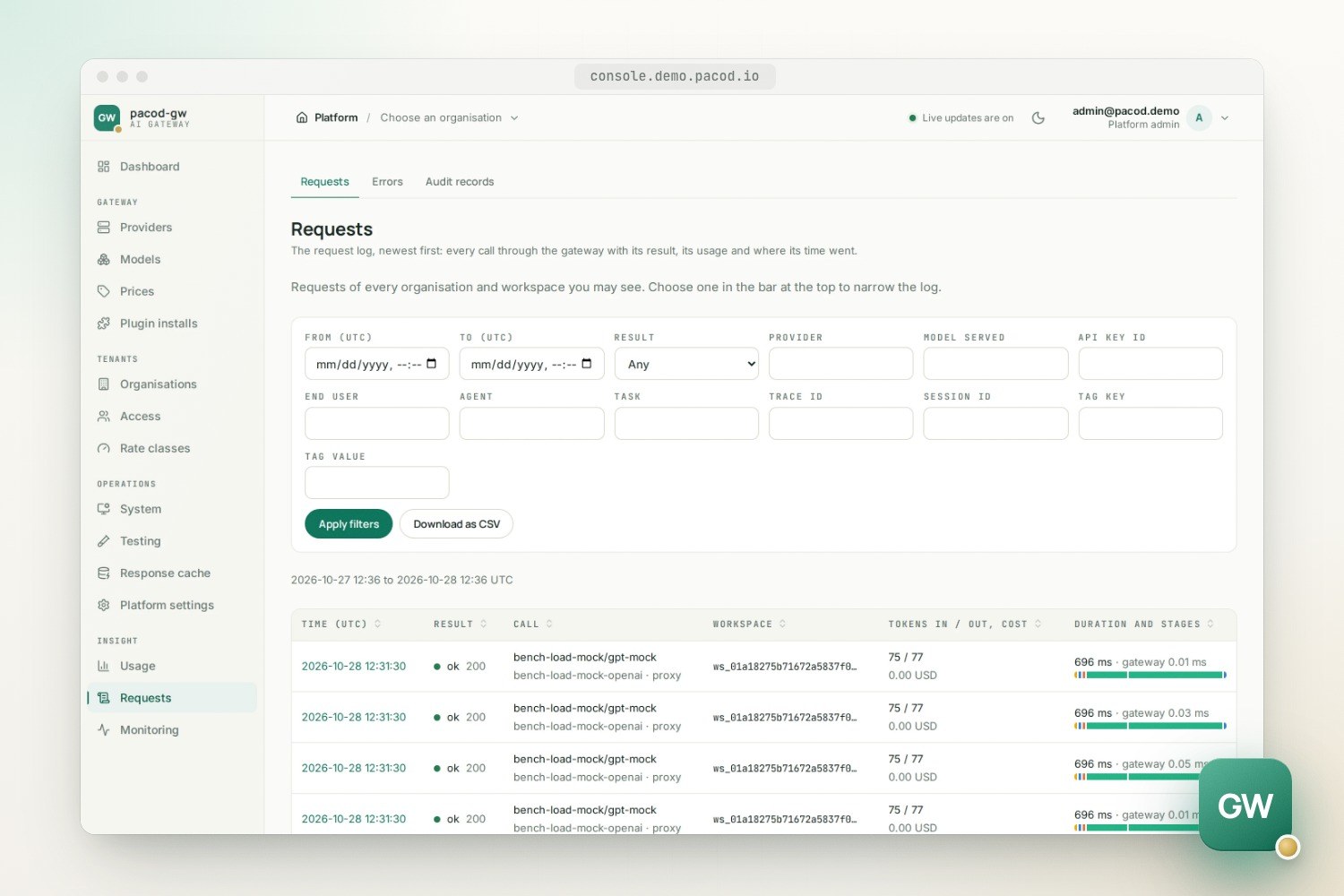Viewport: 1344px width, 896px height.
Task: Click the Rate classes gauge icon
Action: [x=104, y=449]
